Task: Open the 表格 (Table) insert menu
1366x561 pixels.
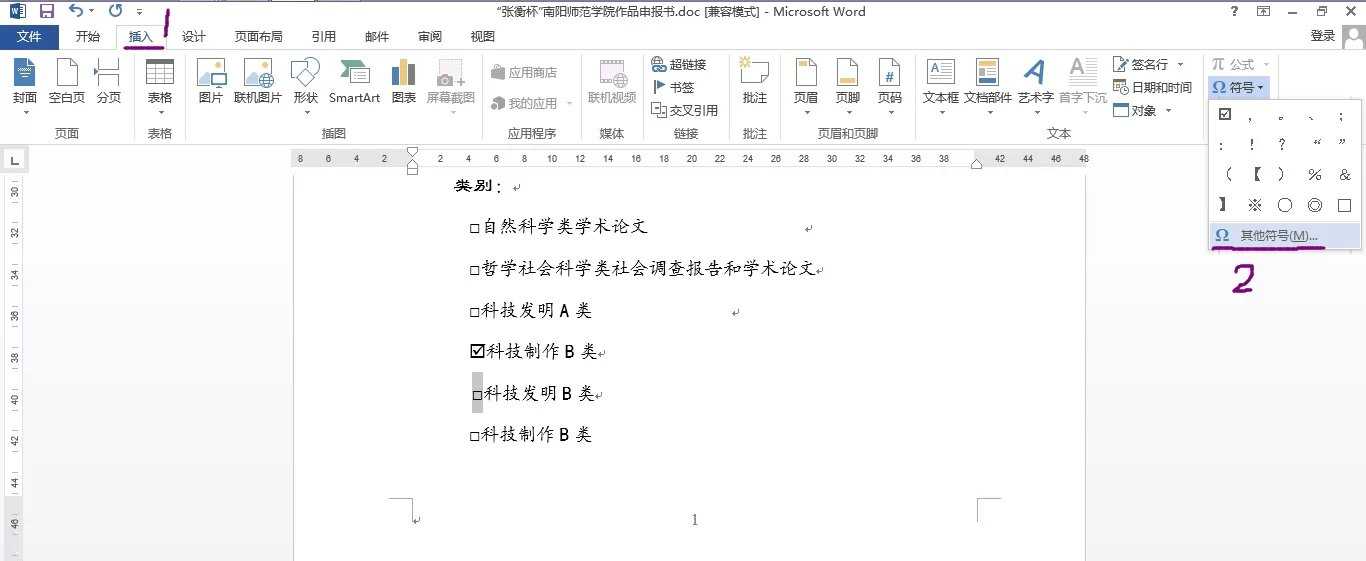Action: pos(160,86)
